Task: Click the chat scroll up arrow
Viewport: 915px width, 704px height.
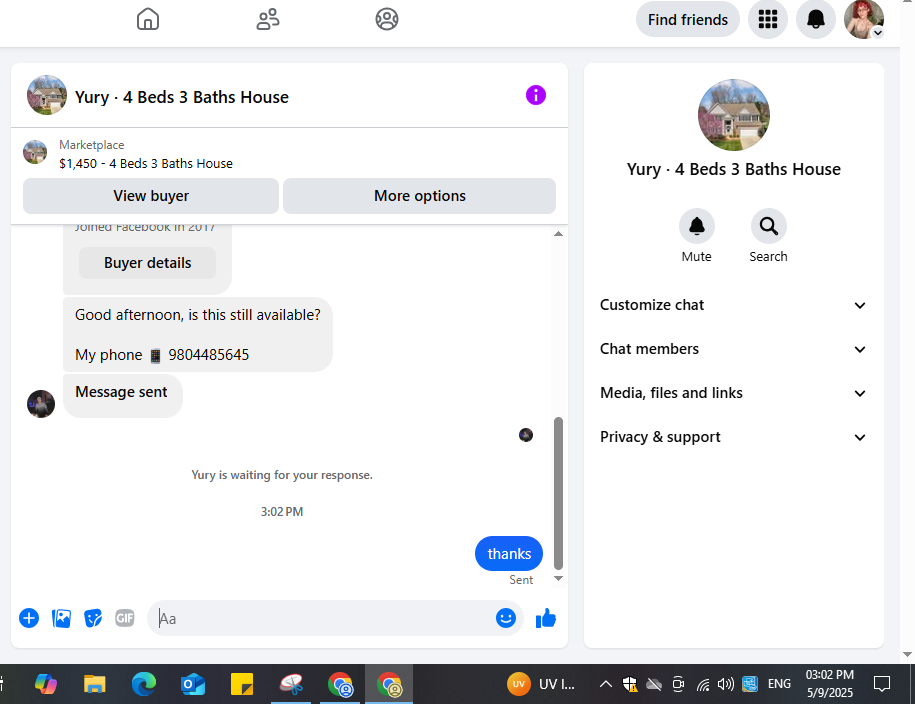Action: pyautogui.click(x=558, y=233)
